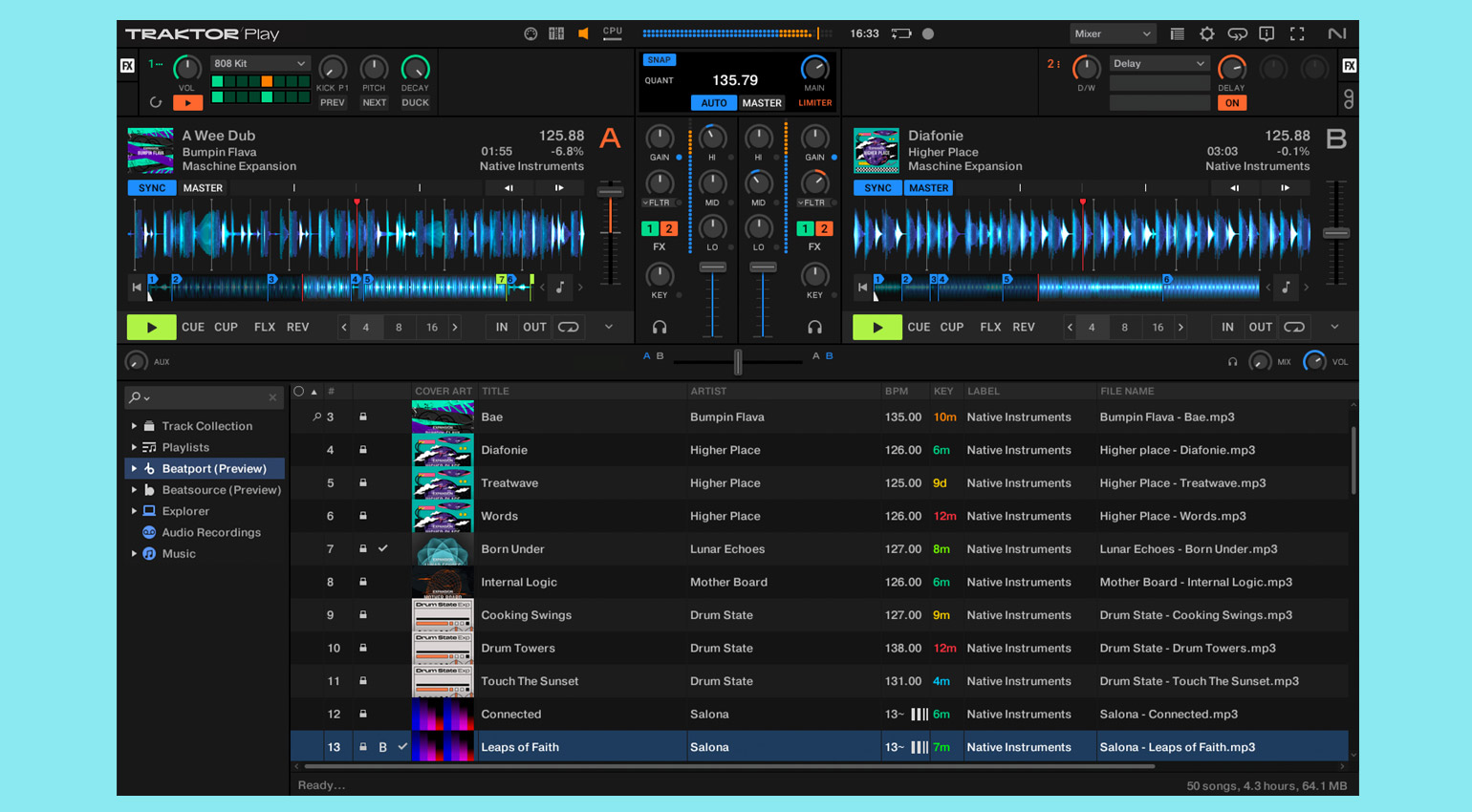1472x812 pixels.
Task: Sort tracks by the BPM column
Action: click(897, 391)
